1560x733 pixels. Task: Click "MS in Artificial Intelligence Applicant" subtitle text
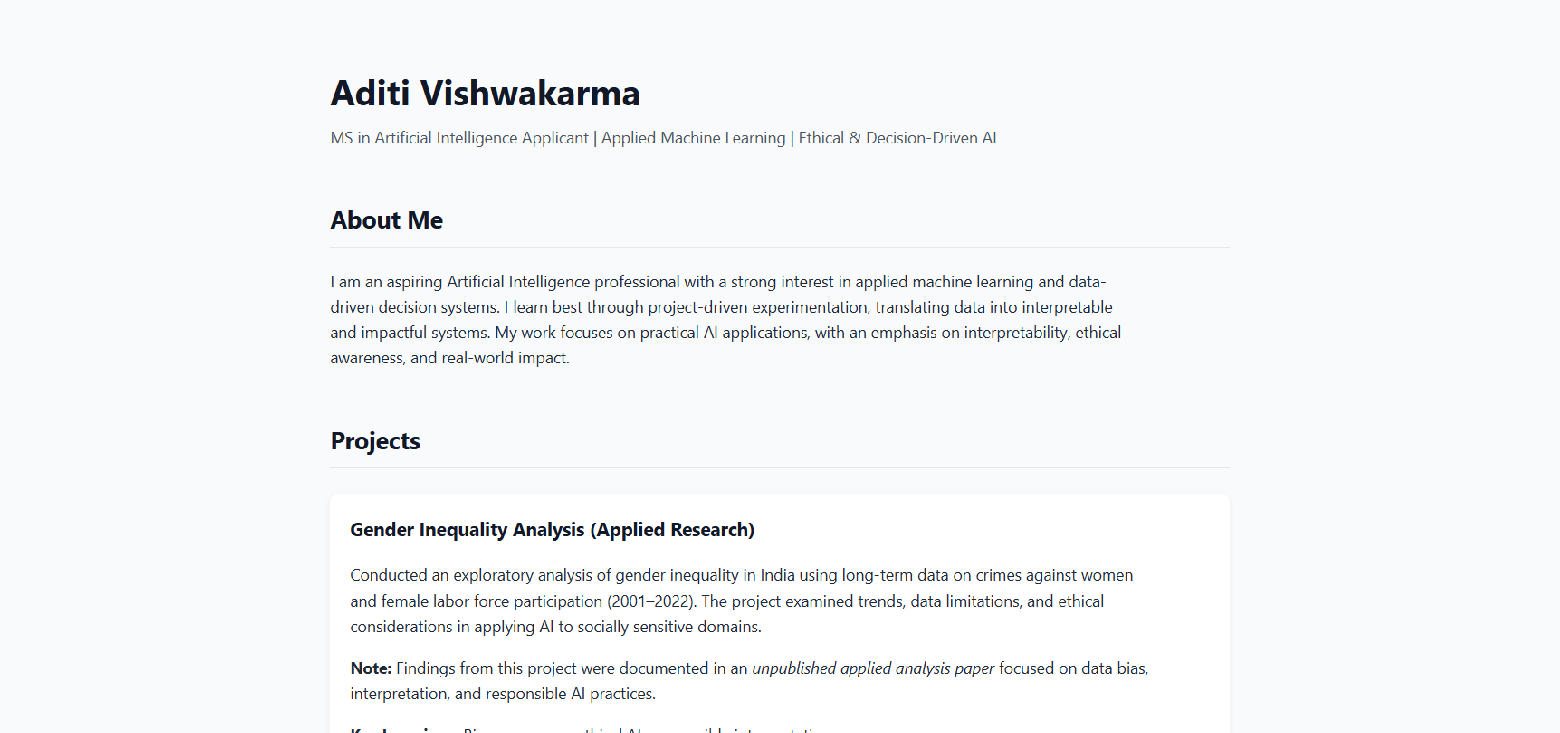pyautogui.click(x=460, y=138)
